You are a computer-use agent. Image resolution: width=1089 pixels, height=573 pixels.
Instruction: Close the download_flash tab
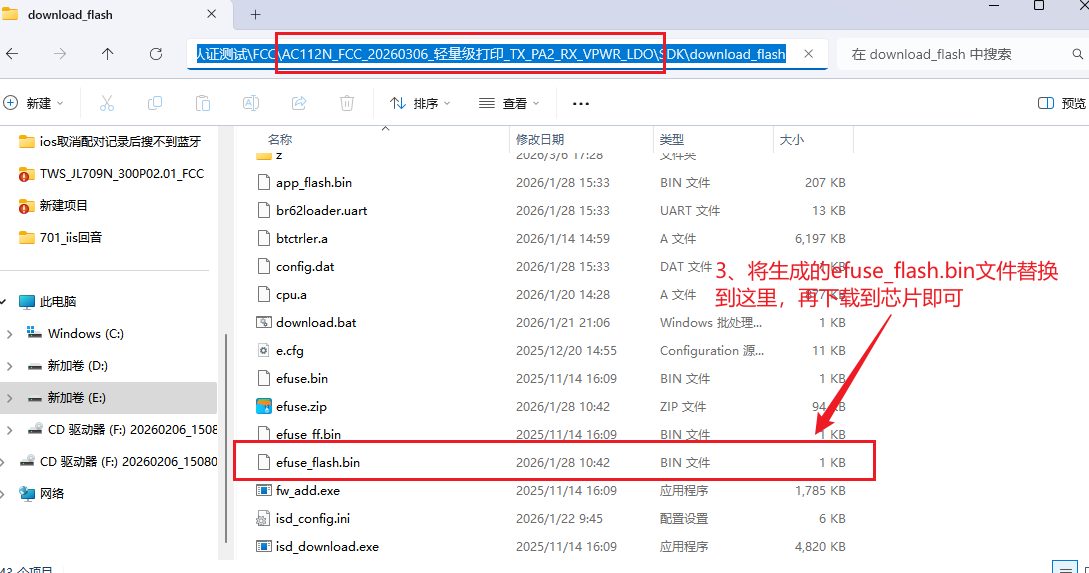(x=212, y=14)
